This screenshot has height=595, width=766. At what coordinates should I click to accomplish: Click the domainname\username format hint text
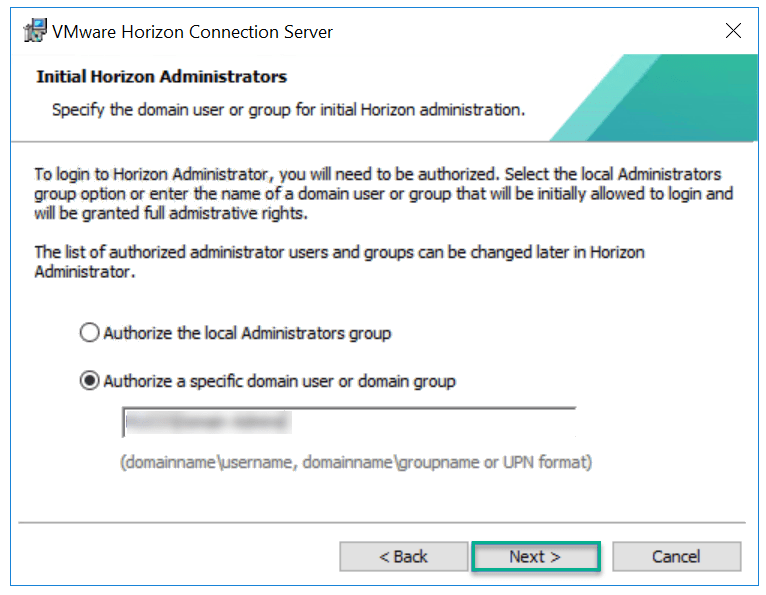click(x=356, y=463)
